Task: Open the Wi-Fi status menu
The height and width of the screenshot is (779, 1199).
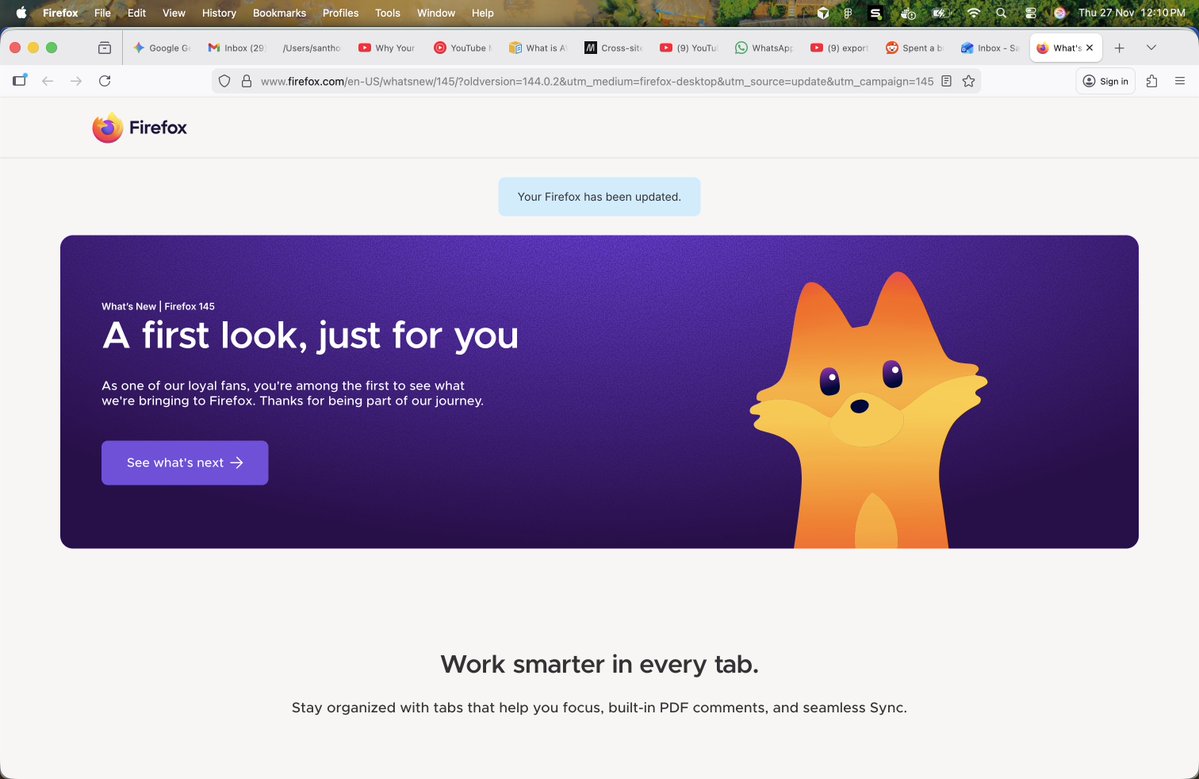Action: coord(973,13)
